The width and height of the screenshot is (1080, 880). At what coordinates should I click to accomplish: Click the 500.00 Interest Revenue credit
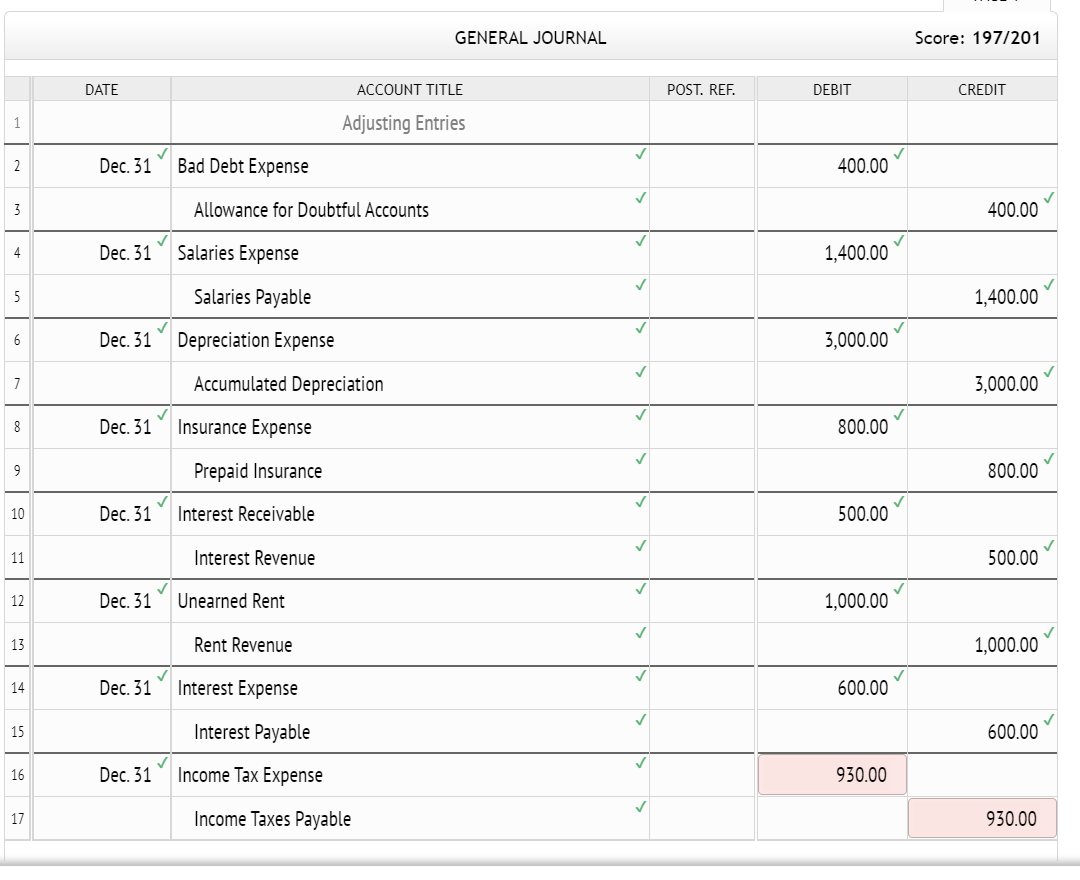(1012, 558)
